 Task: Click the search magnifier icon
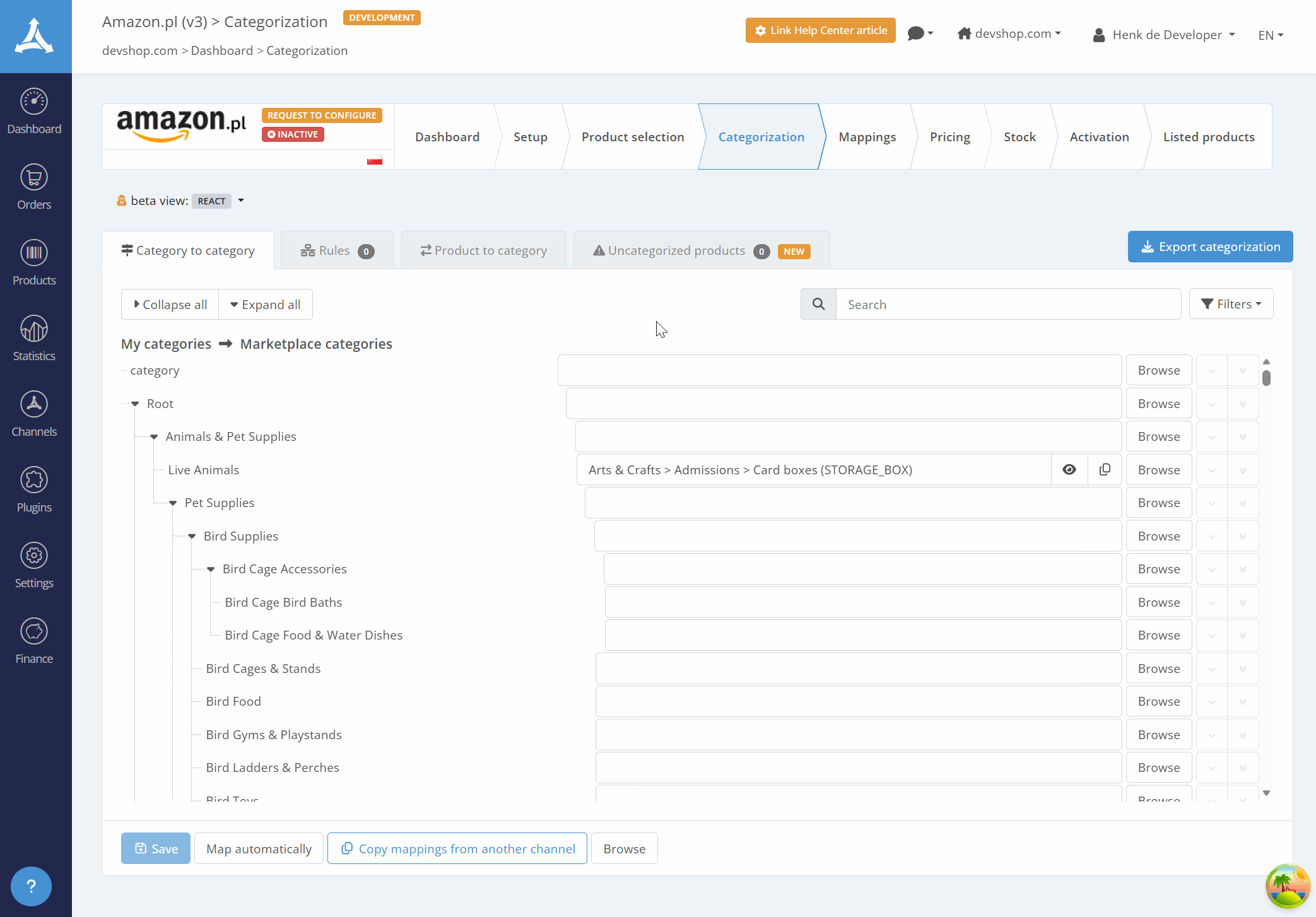tap(818, 304)
